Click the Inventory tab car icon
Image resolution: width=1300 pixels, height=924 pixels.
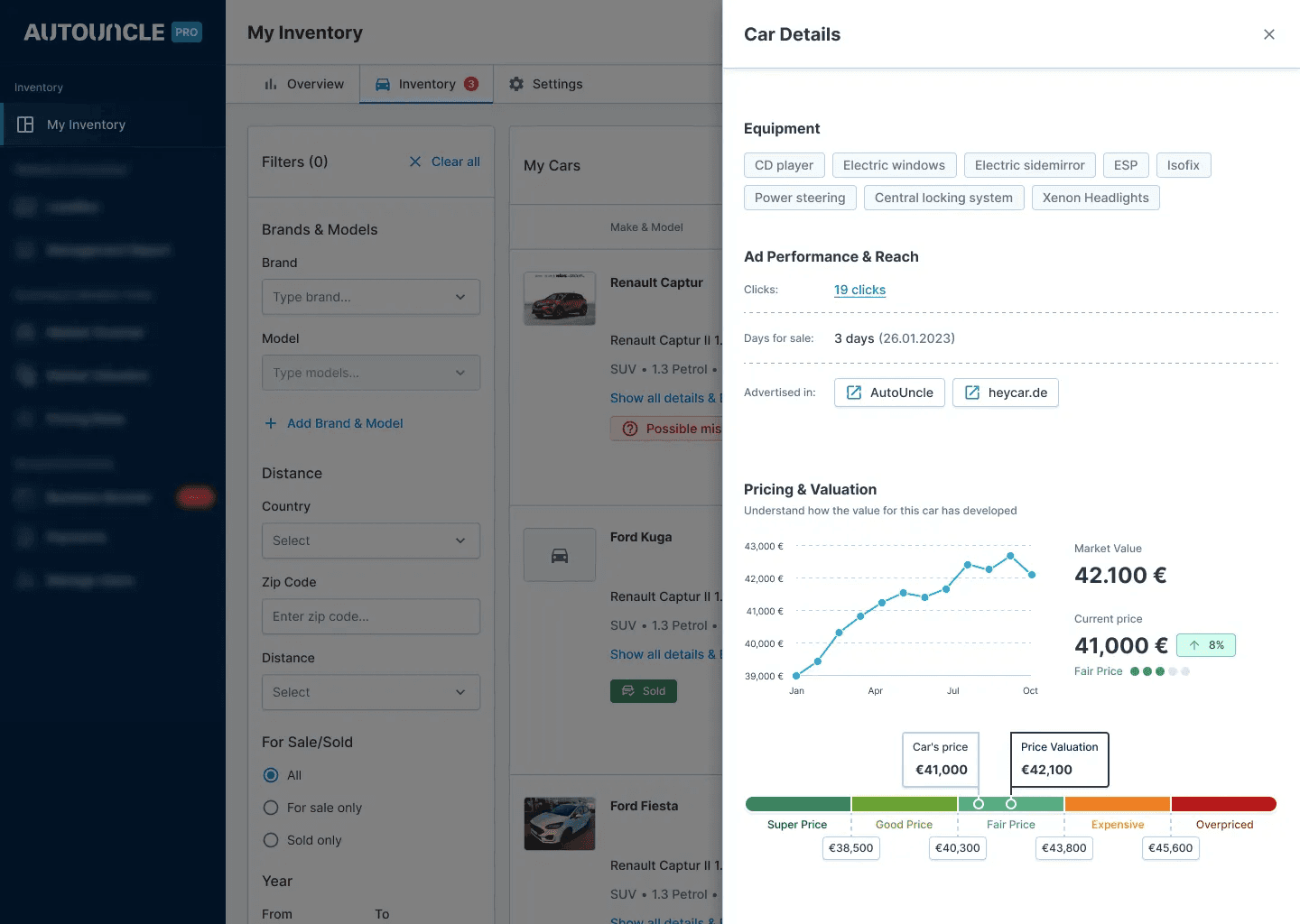(x=383, y=84)
